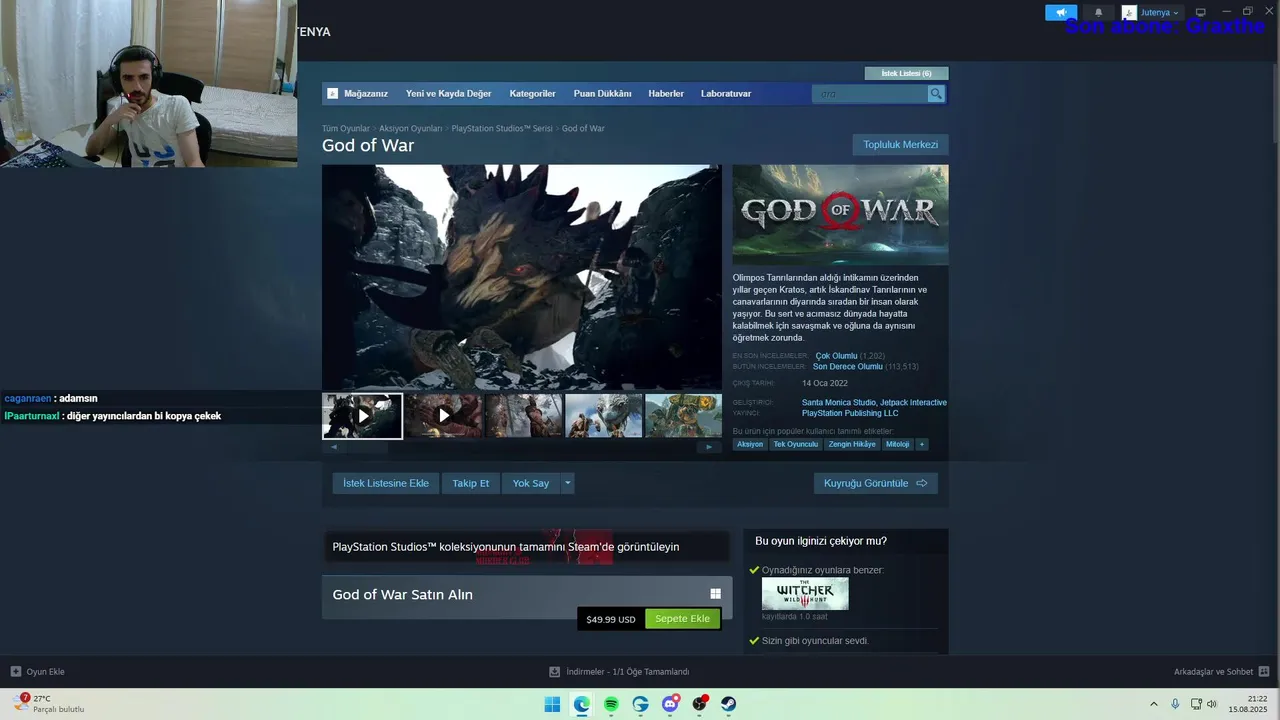Viewport: 1280px width, 720px height.
Task: Open PlayStation Studios koleksiyonu banner
Action: (525, 547)
